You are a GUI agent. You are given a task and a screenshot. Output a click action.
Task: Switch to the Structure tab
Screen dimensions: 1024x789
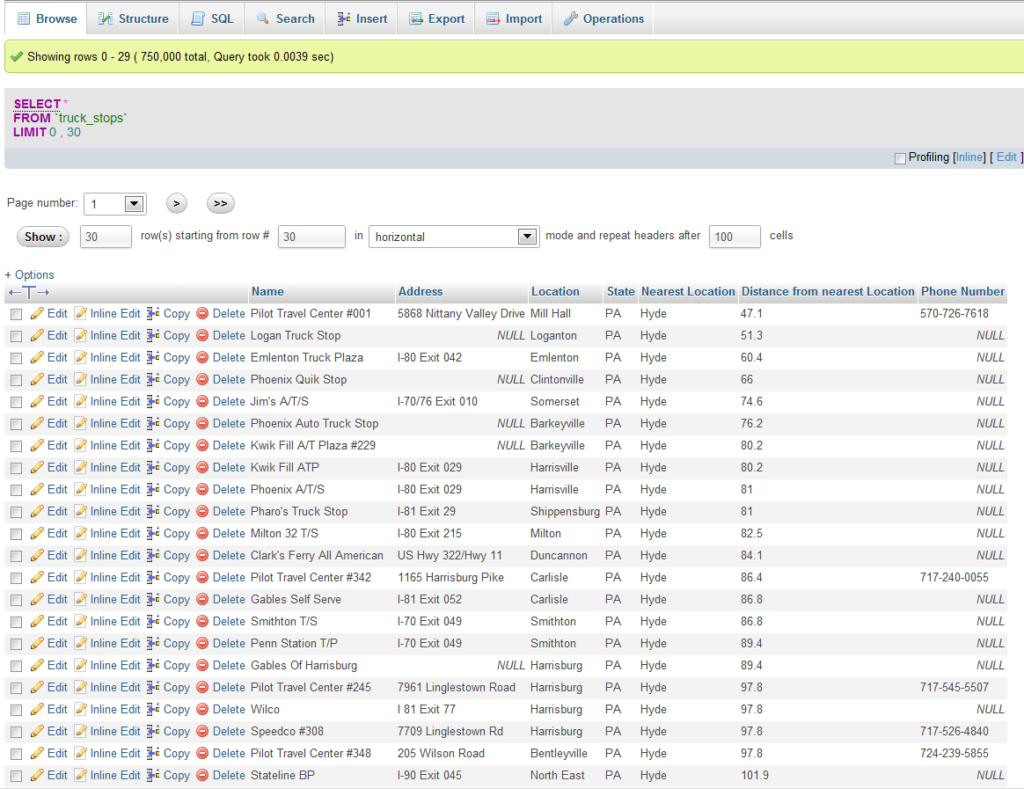coord(133,19)
